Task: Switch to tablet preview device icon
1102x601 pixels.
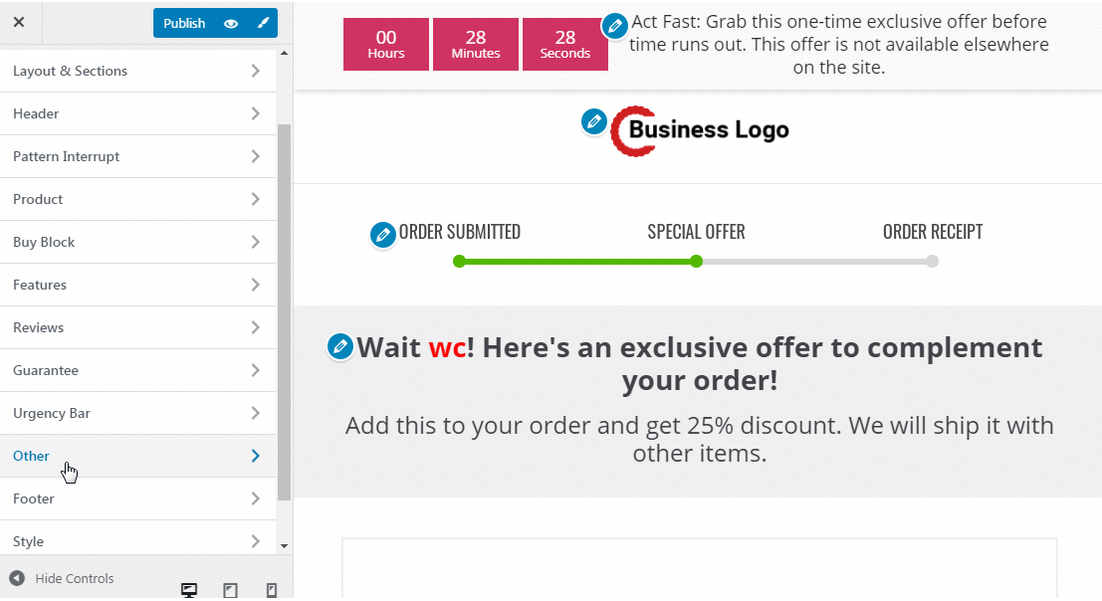Action: click(x=231, y=590)
